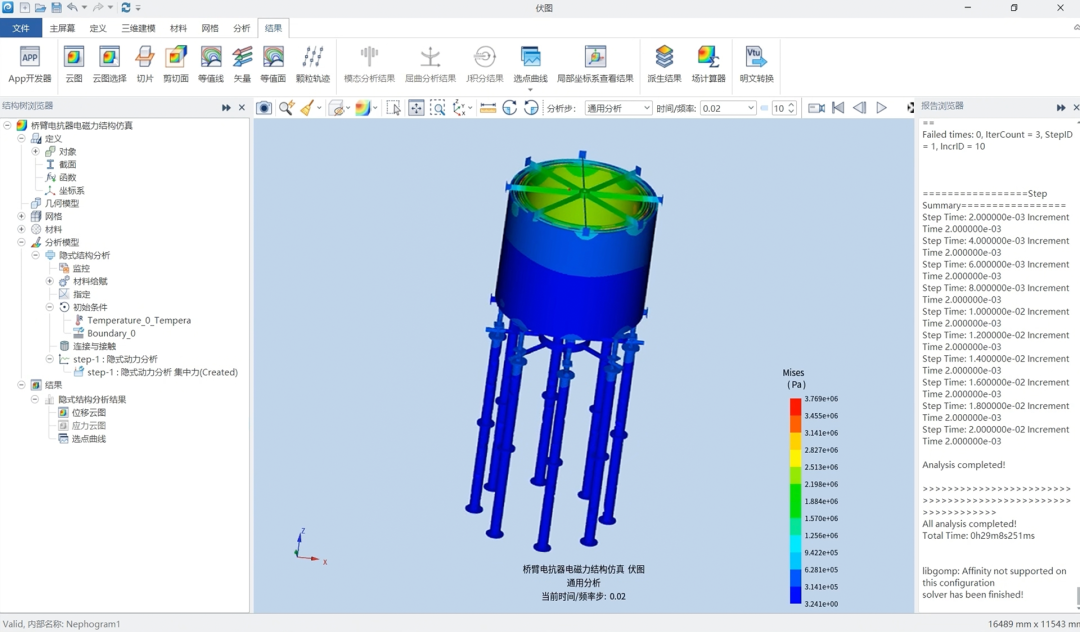Screen dimensions: 1080x632
Task: Click the red band of the Mises legend
Action: pos(795,406)
